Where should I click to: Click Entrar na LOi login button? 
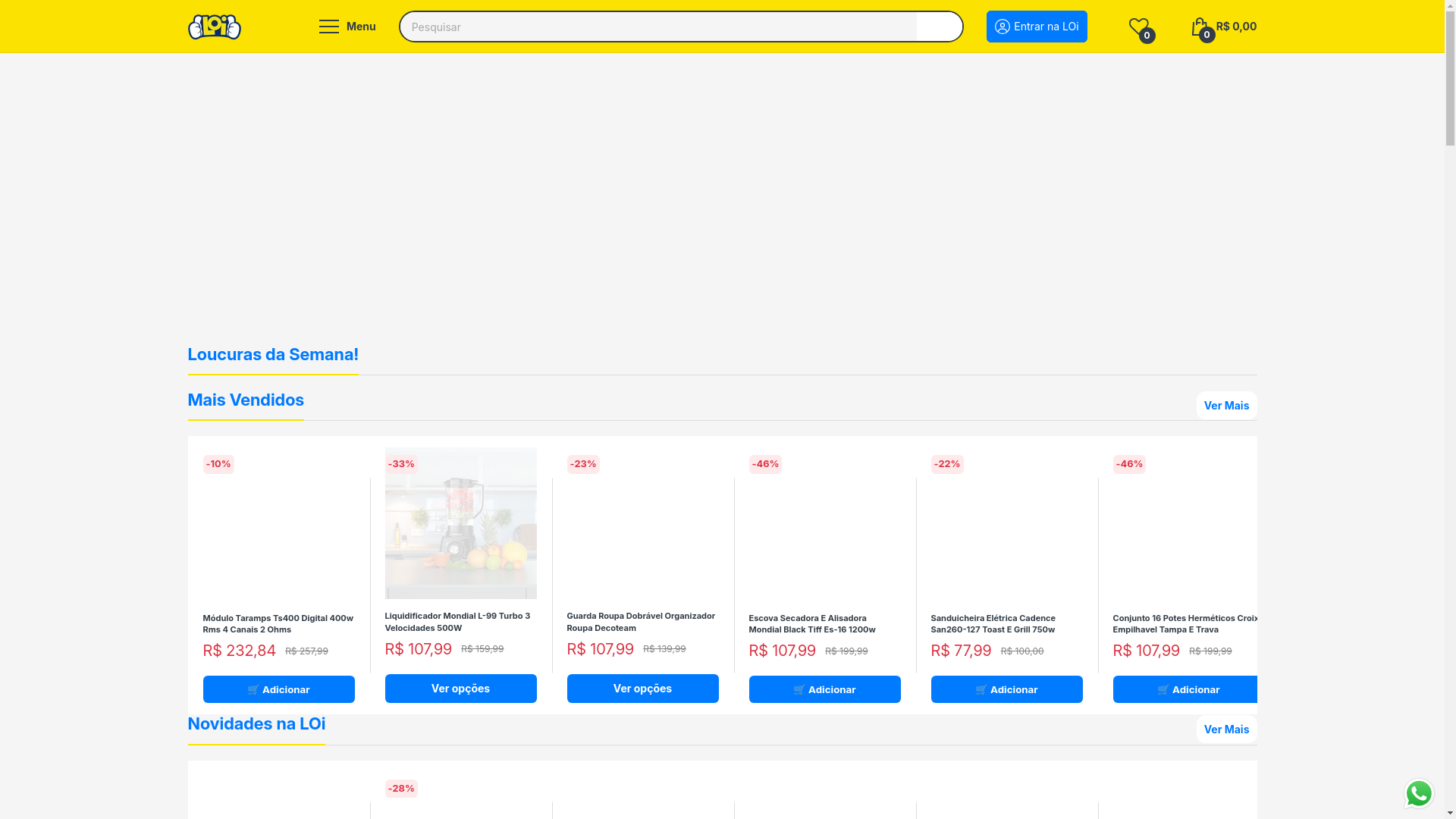click(x=1037, y=27)
